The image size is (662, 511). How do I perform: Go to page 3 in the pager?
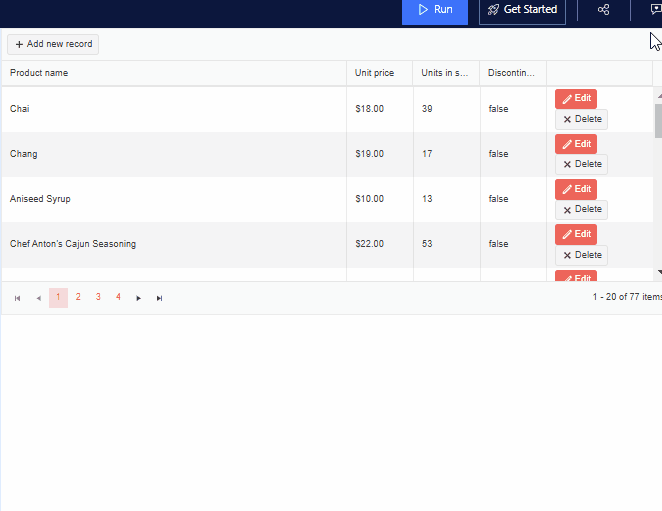98,297
